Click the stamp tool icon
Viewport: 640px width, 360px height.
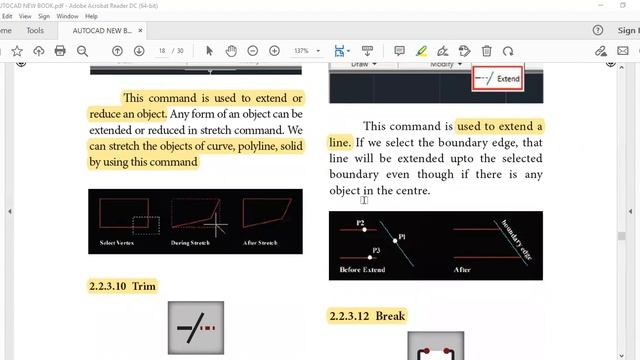click(464, 51)
